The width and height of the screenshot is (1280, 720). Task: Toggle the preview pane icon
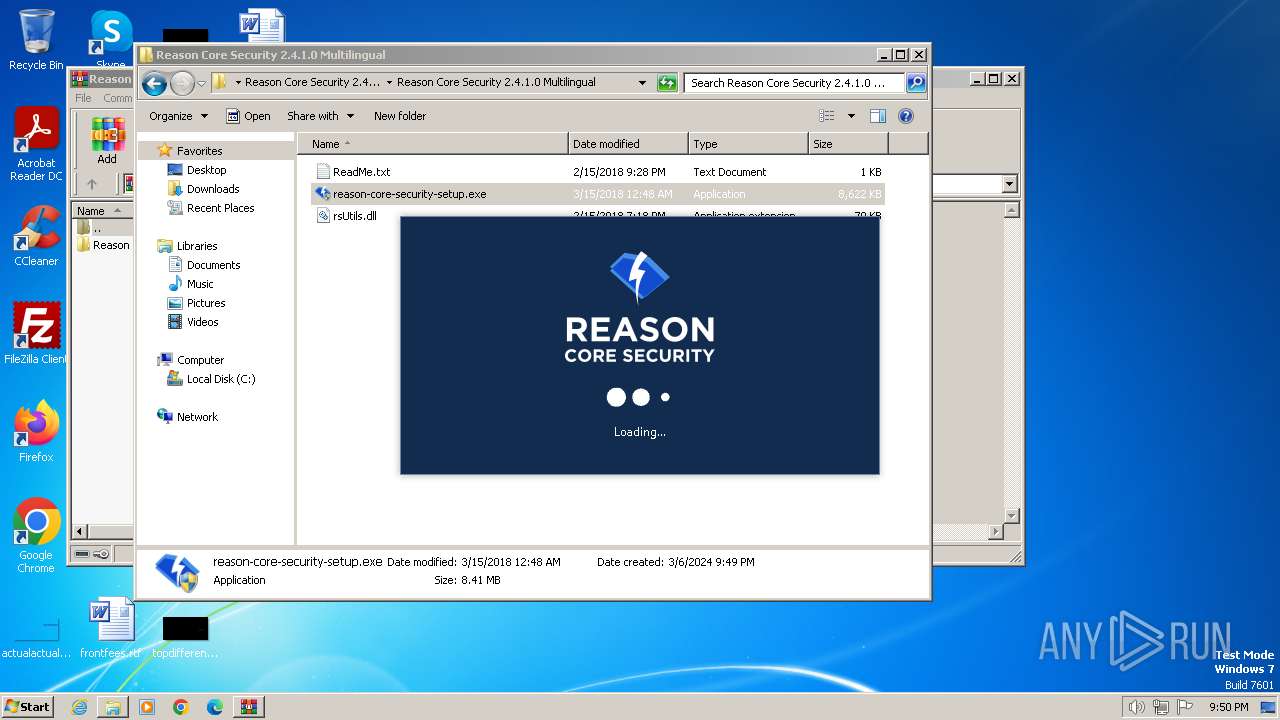[x=877, y=116]
